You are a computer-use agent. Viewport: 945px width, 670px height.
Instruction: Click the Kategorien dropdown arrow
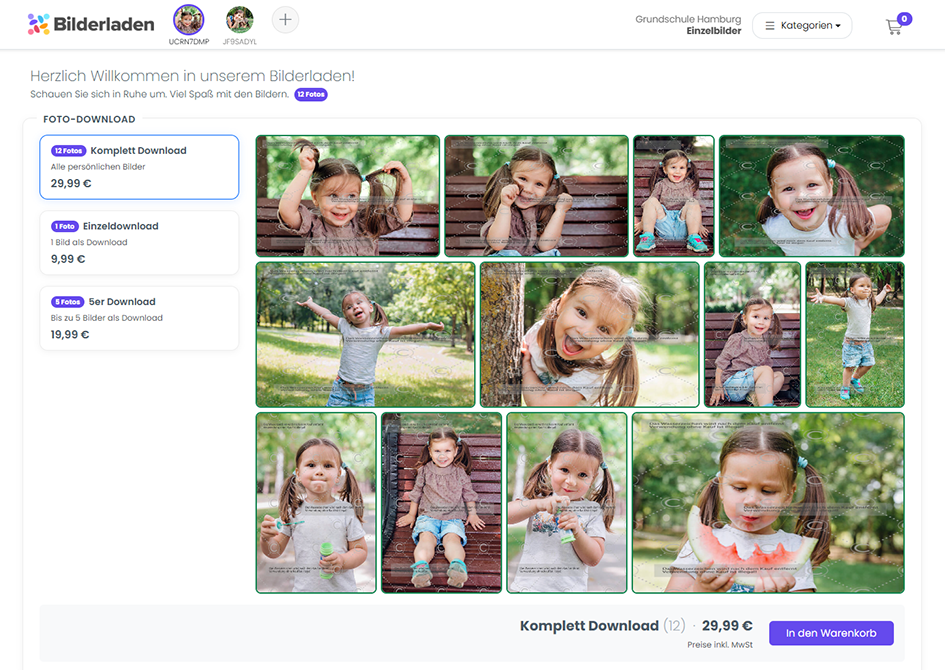(838, 26)
